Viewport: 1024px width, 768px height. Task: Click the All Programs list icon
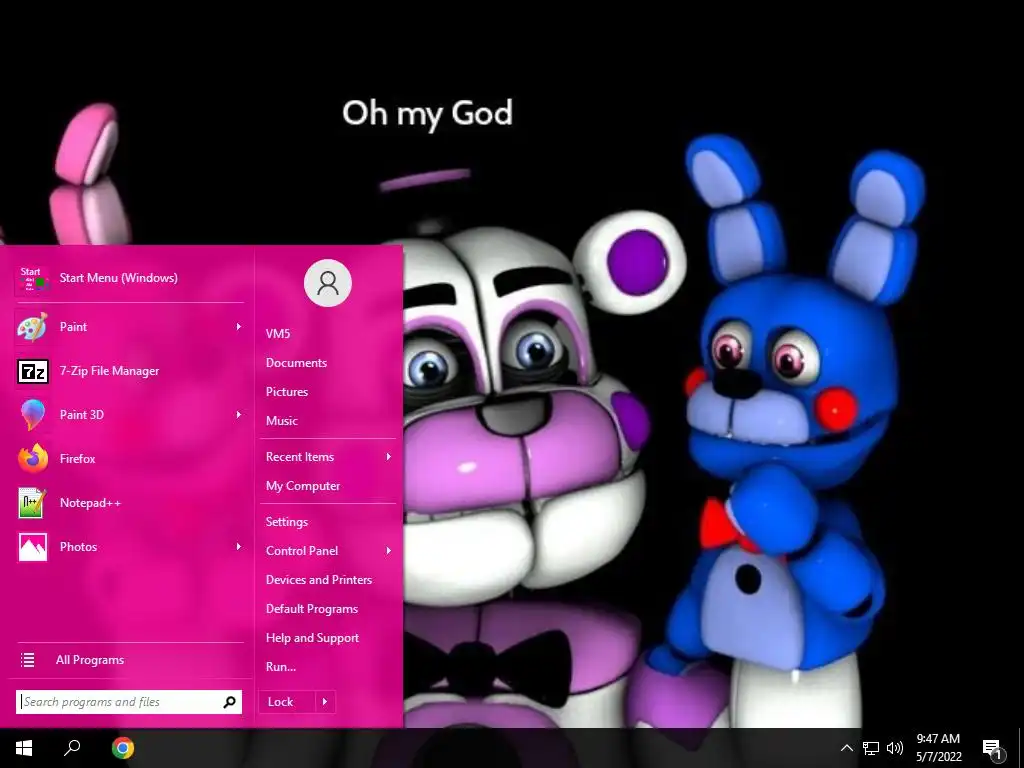27,660
